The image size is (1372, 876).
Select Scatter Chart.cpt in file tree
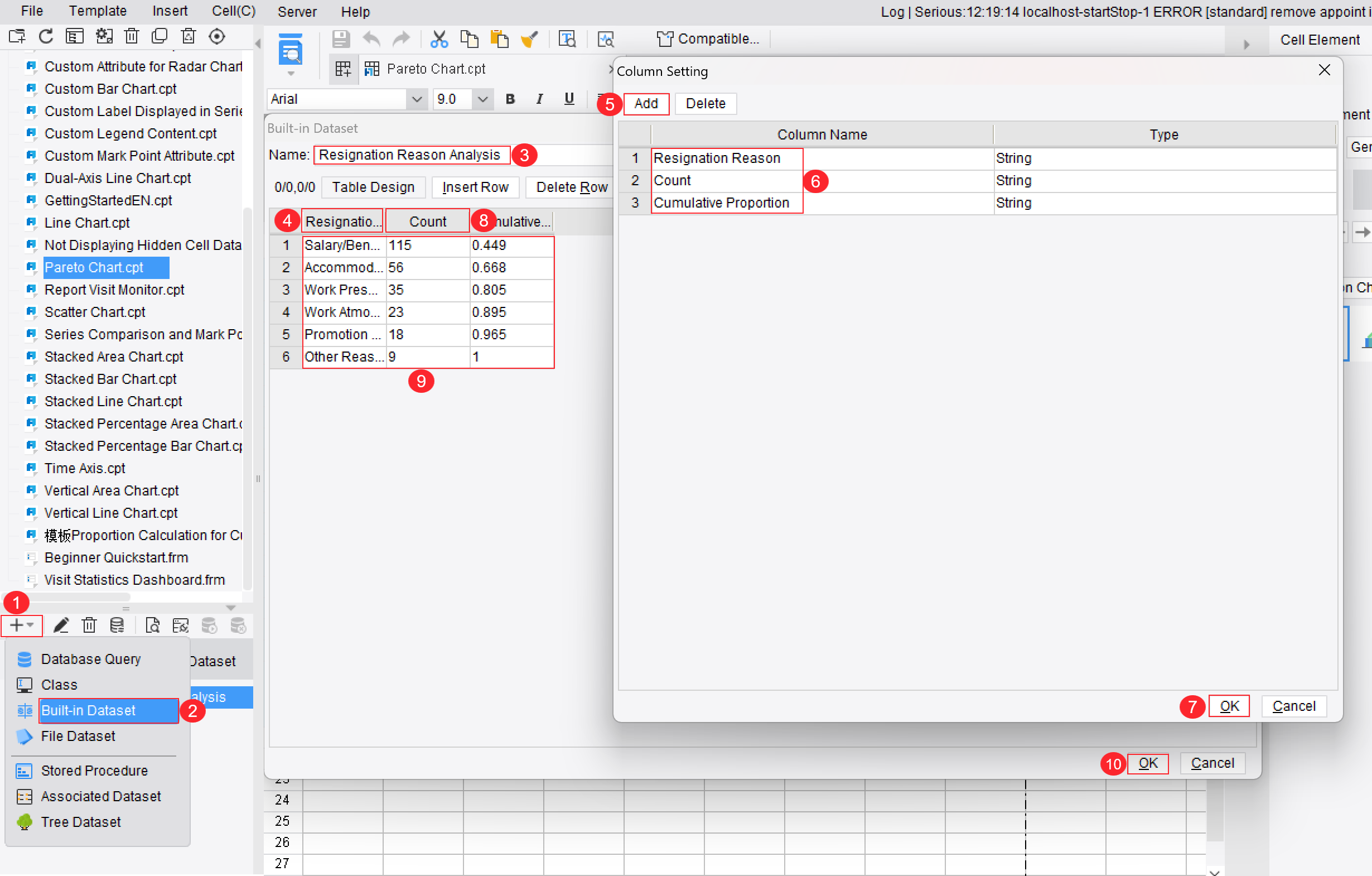(x=95, y=312)
